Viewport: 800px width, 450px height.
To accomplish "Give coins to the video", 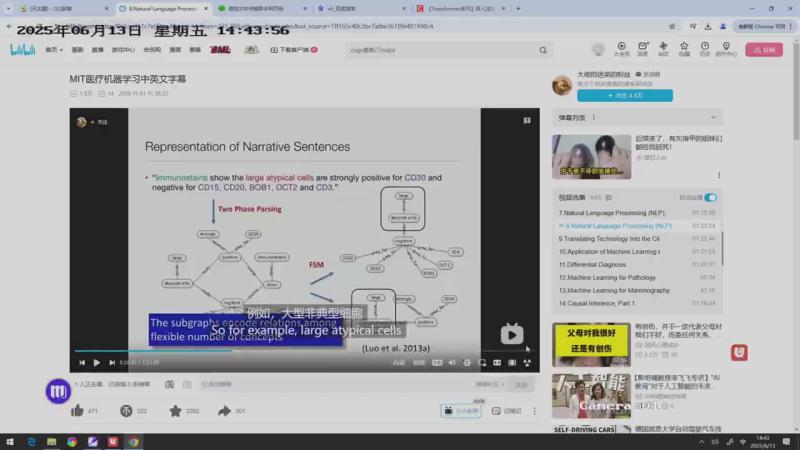I will (x=126, y=411).
